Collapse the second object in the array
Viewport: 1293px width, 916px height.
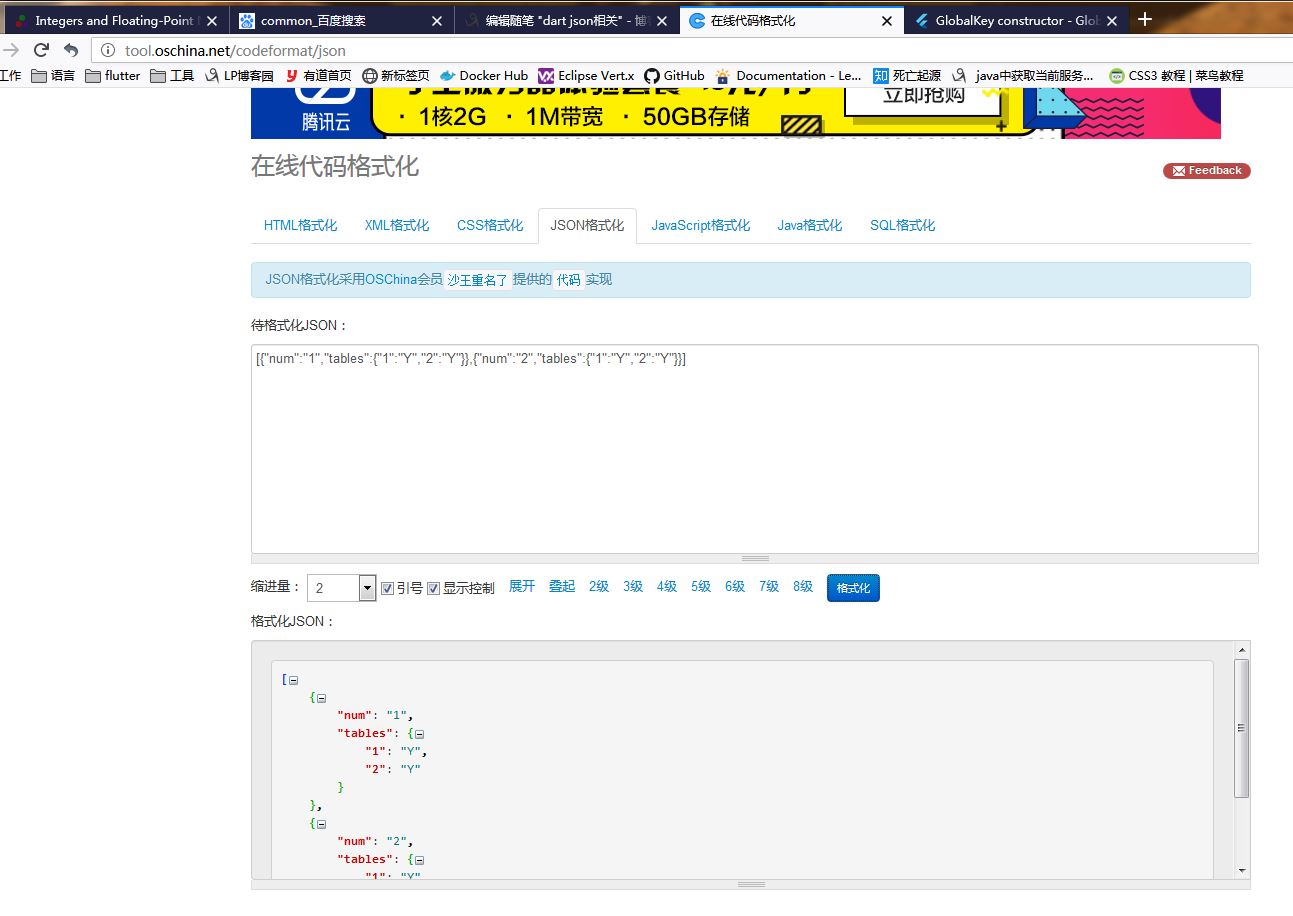click(321, 824)
